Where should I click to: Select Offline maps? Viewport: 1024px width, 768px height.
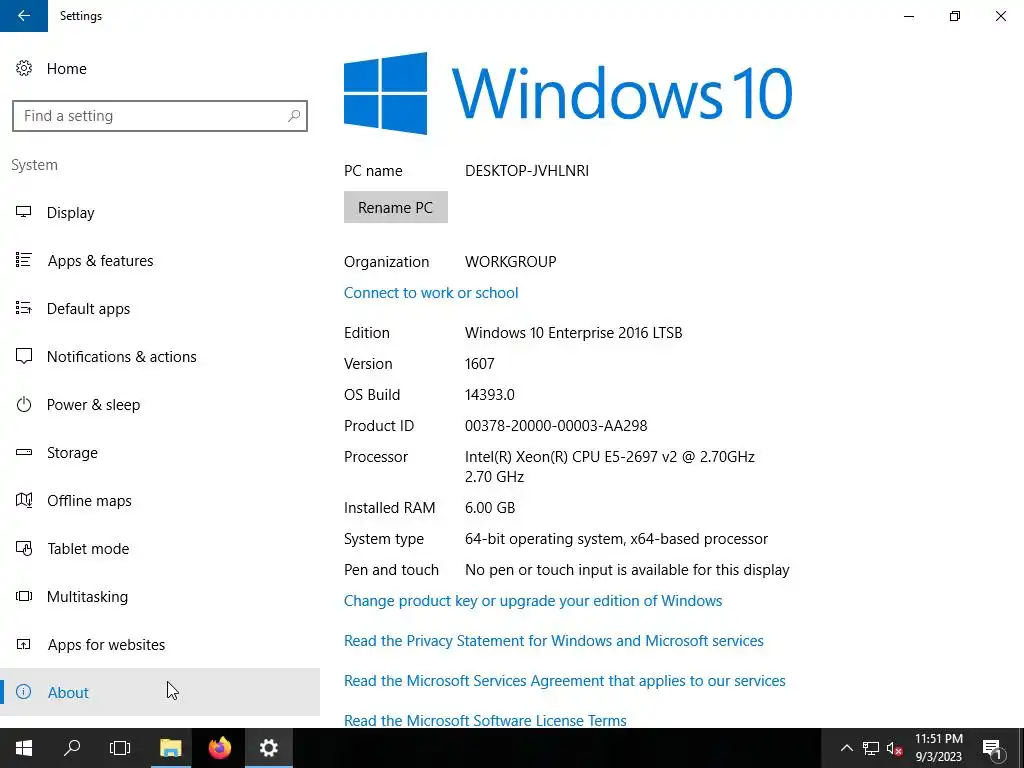point(89,501)
